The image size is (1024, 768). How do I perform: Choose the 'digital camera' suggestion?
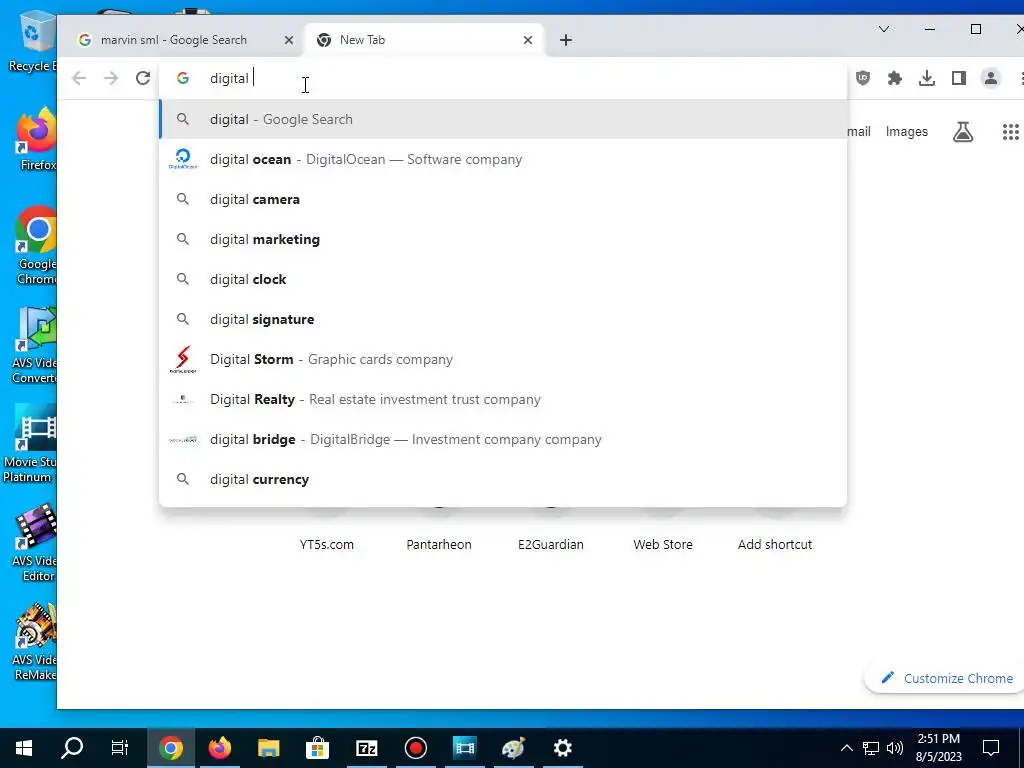pyautogui.click(x=503, y=199)
